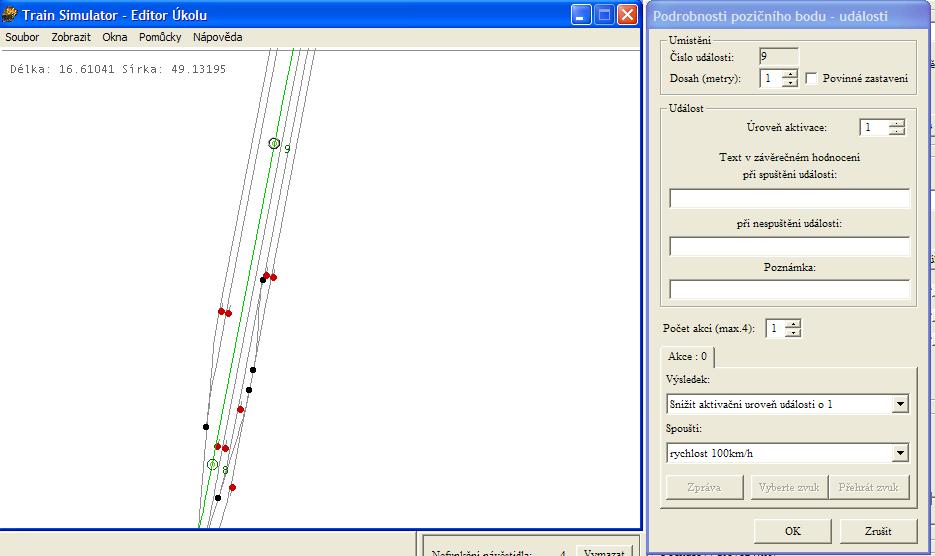Open the Pomůcky menu
The image size is (935, 556).
click(160, 37)
